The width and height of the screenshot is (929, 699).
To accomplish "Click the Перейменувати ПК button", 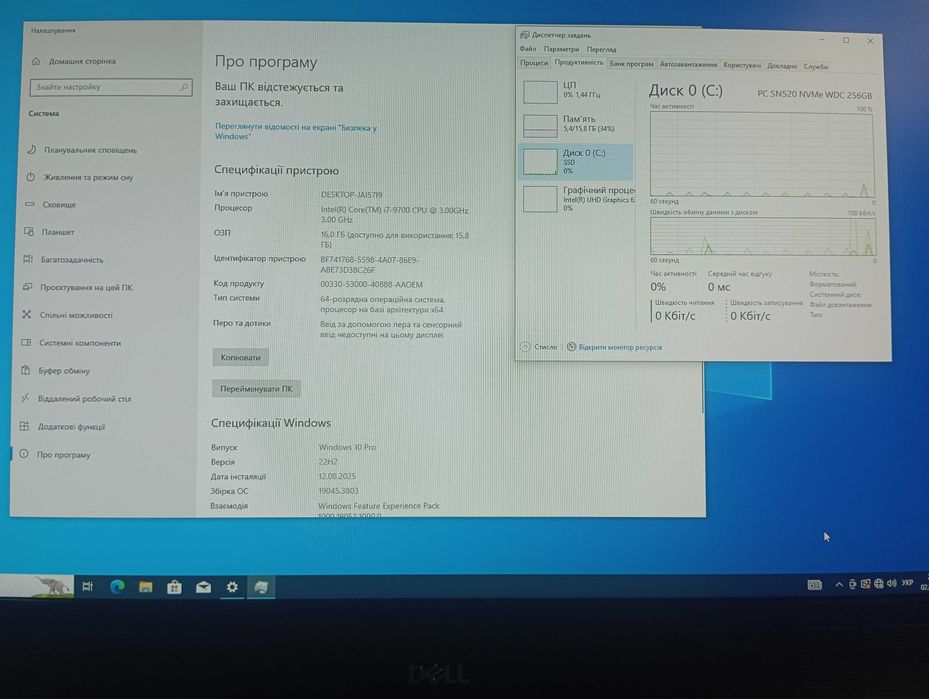I will pyautogui.click(x=256, y=389).
